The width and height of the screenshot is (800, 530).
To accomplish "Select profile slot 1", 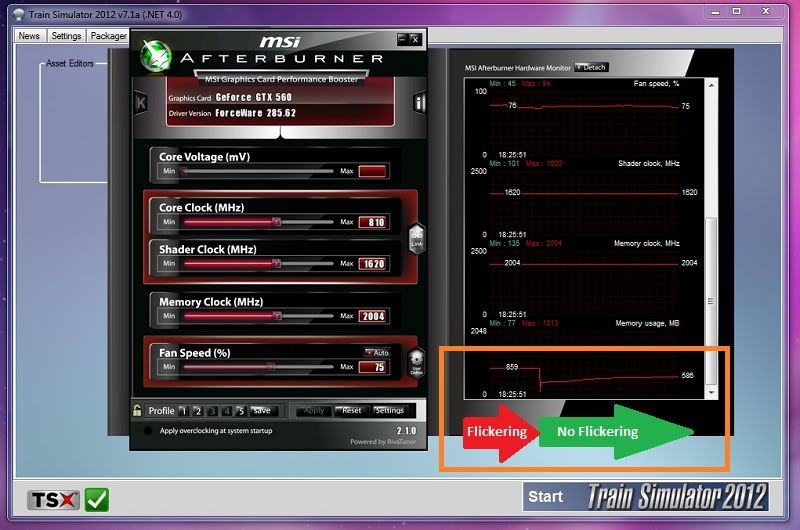I will 184,411.
